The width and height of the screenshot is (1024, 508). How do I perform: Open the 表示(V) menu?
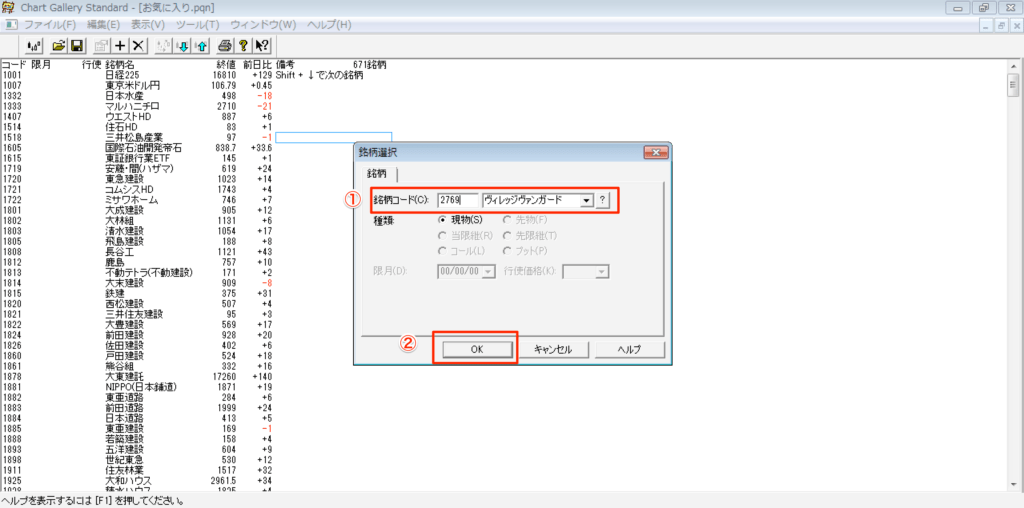point(148,25)
